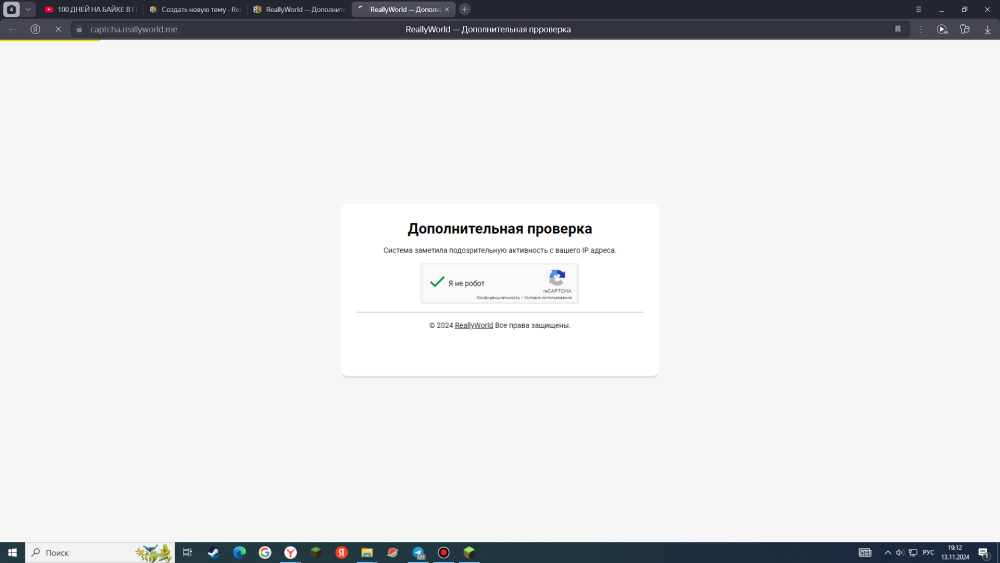Viewport: 1000px width, 563px height.
Task: Click the Windows search box "Поиск"
Action: [100, 553]
